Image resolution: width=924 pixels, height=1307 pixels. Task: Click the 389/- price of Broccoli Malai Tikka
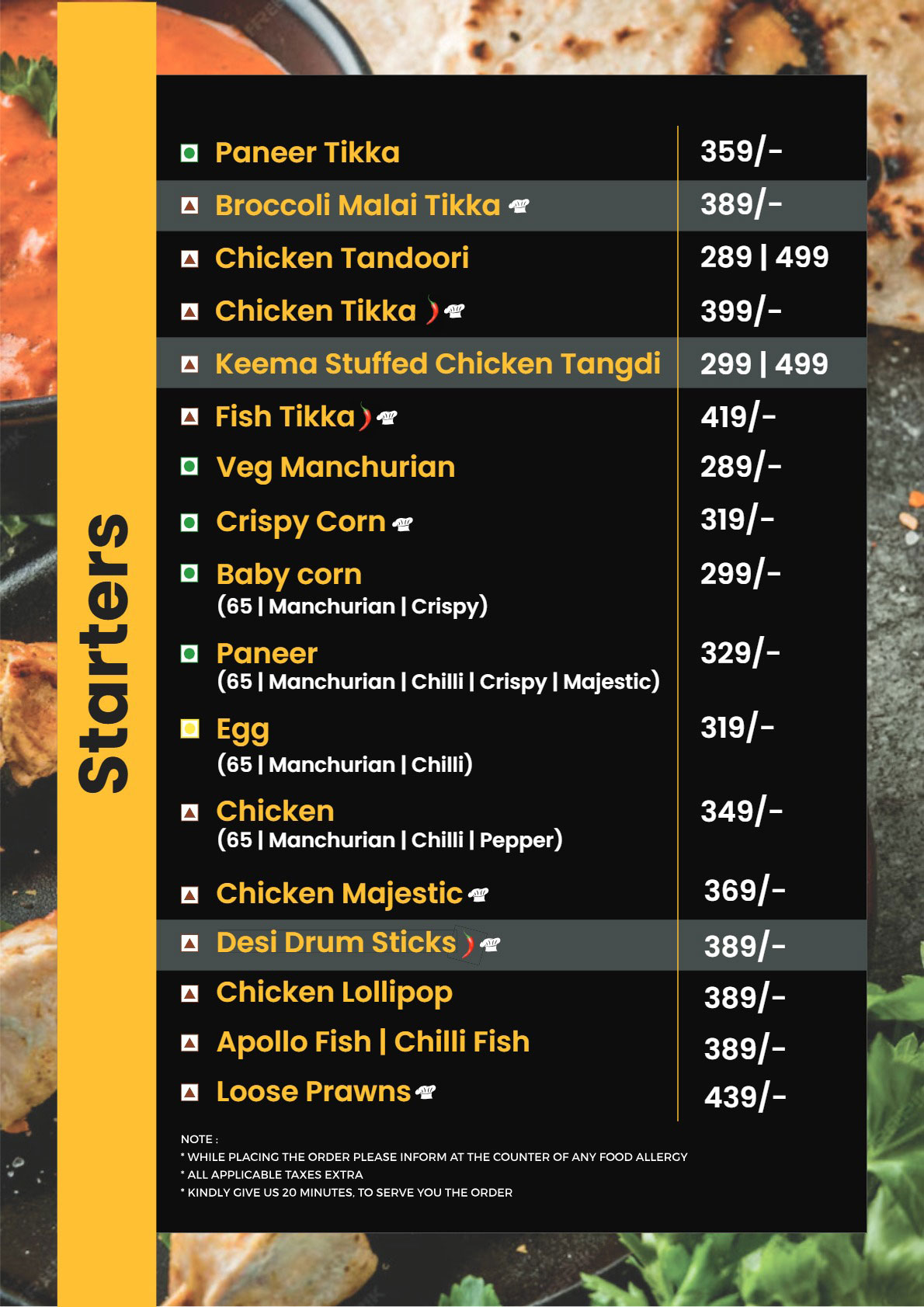741,205
